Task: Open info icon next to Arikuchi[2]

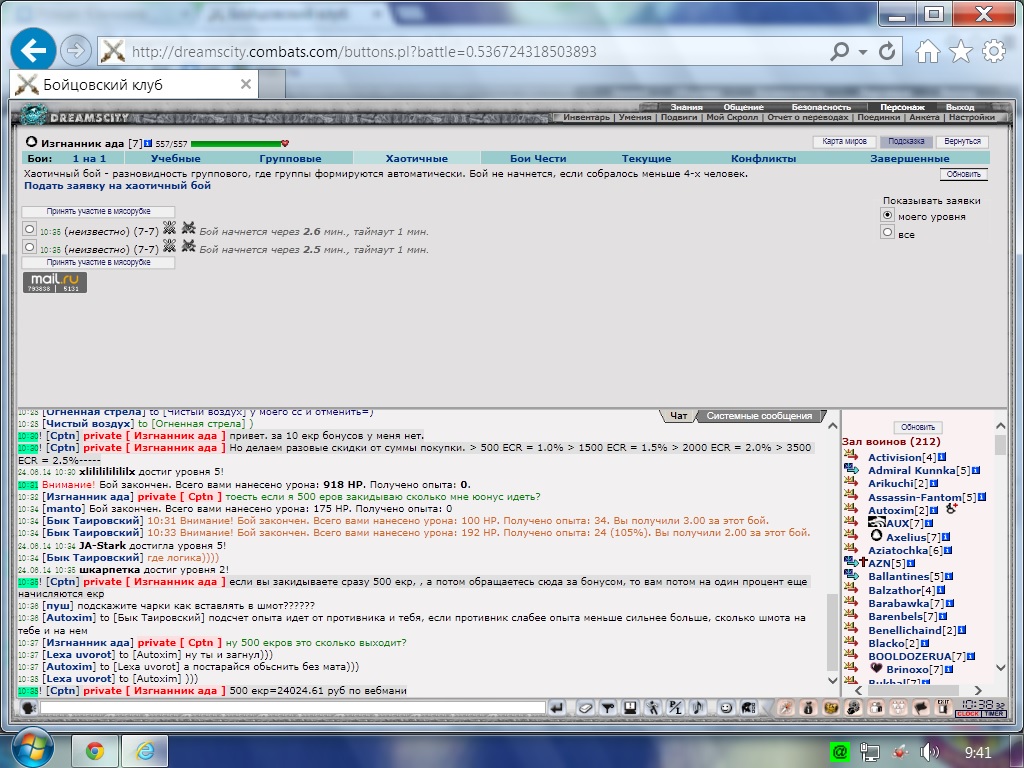Action: (934, 484)
